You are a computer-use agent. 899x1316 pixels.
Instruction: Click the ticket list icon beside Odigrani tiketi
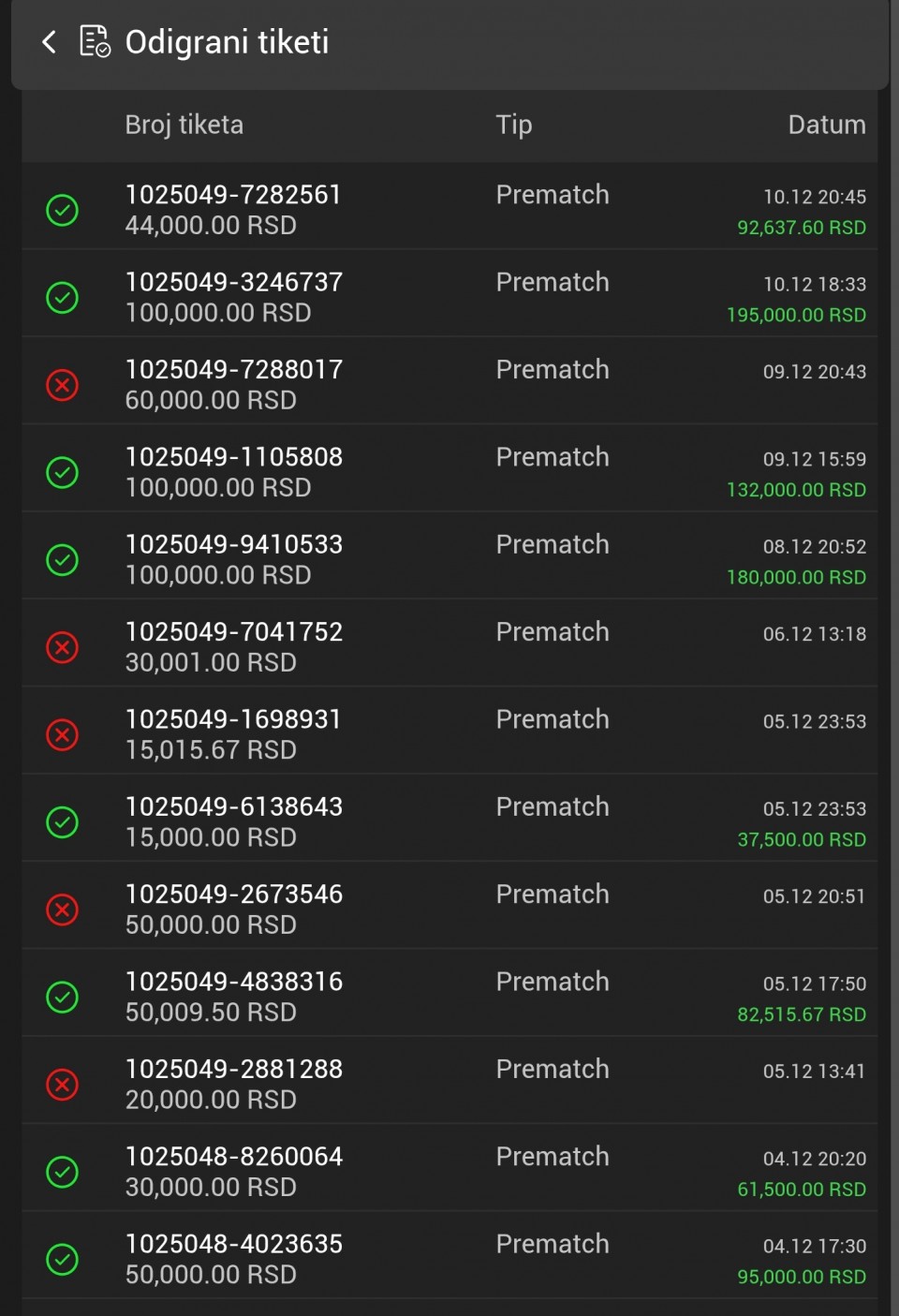95,42
